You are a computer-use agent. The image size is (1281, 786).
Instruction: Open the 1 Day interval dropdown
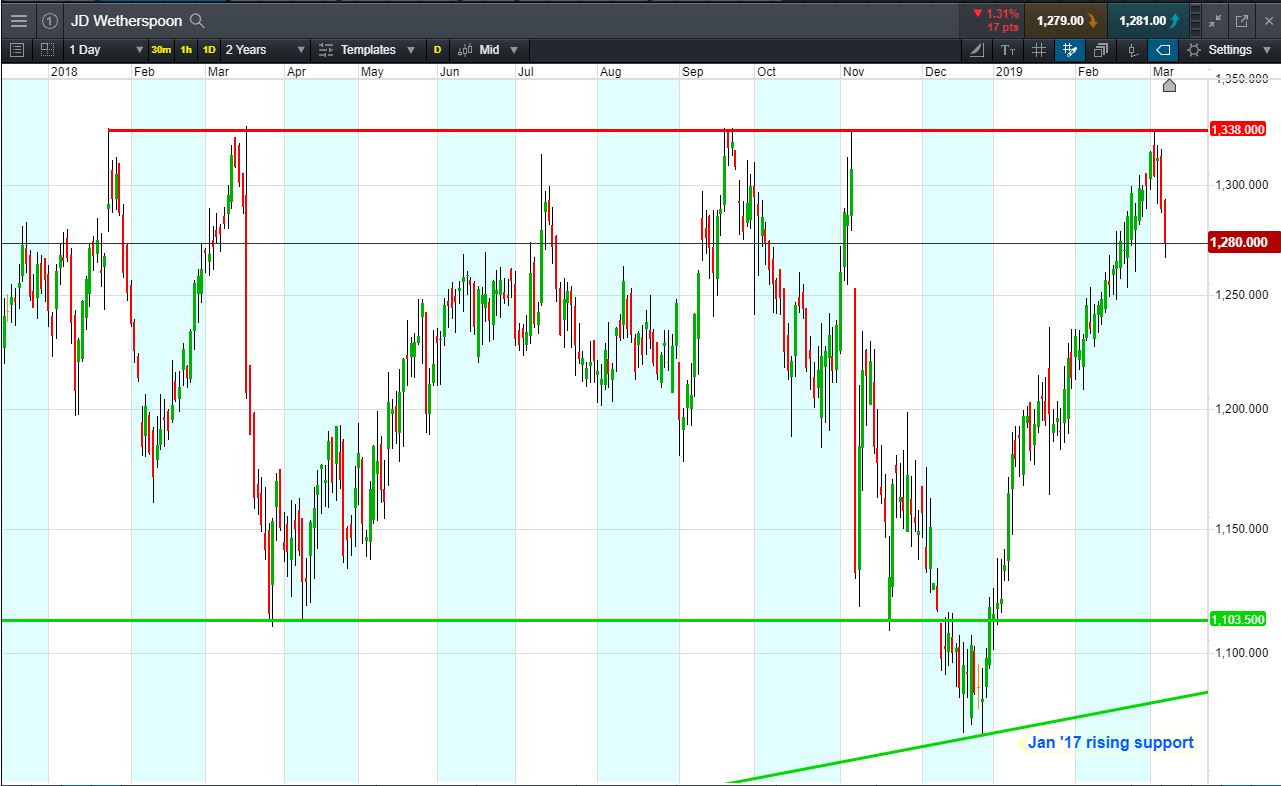pyautogui.click(x=106, y=50)
